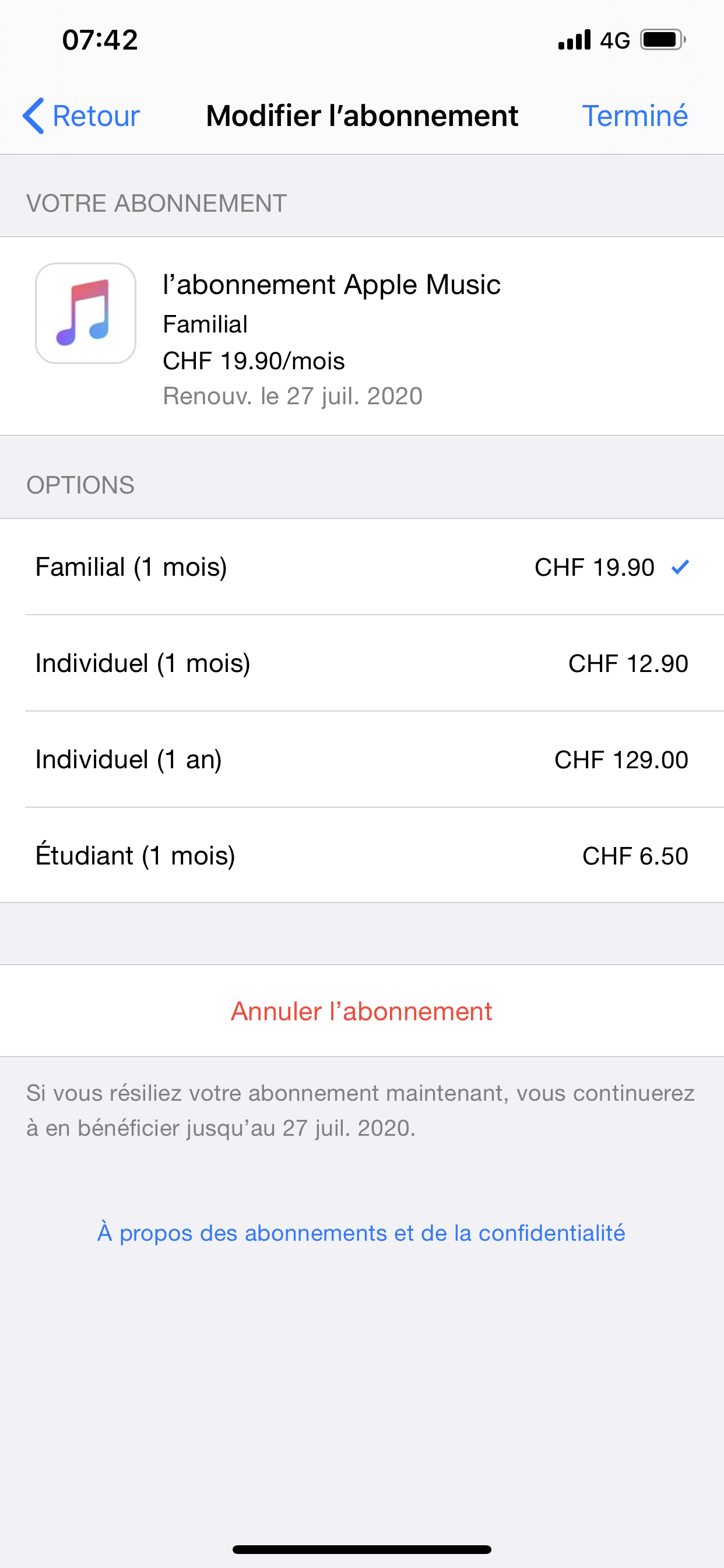This screenshot has height=1568, width=724.
Task: Choose the Individuel (1 an) plan
Action: (x=129, y=759)
